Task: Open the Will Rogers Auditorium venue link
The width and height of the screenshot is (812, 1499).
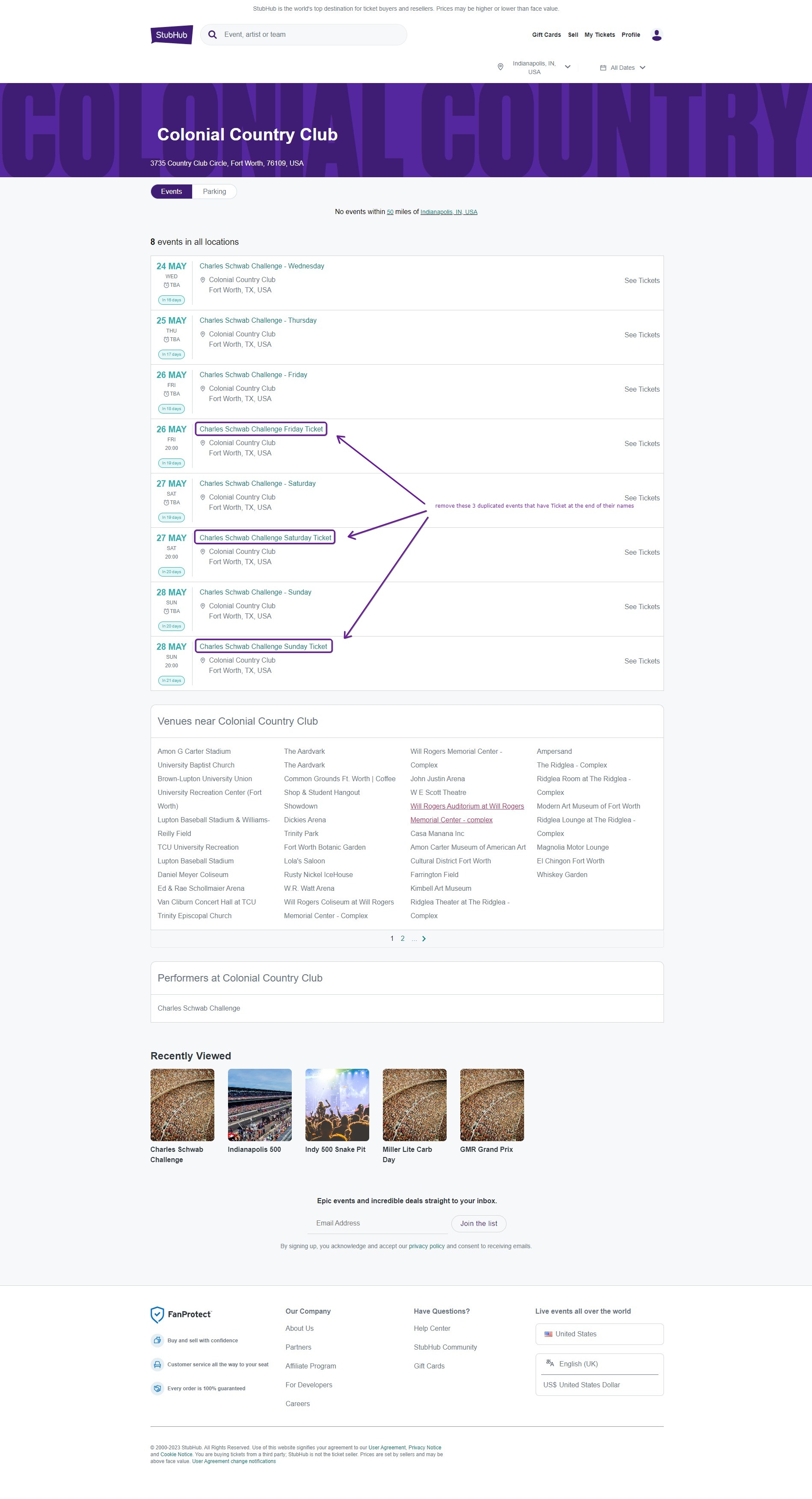Action: tap(467, 813)
